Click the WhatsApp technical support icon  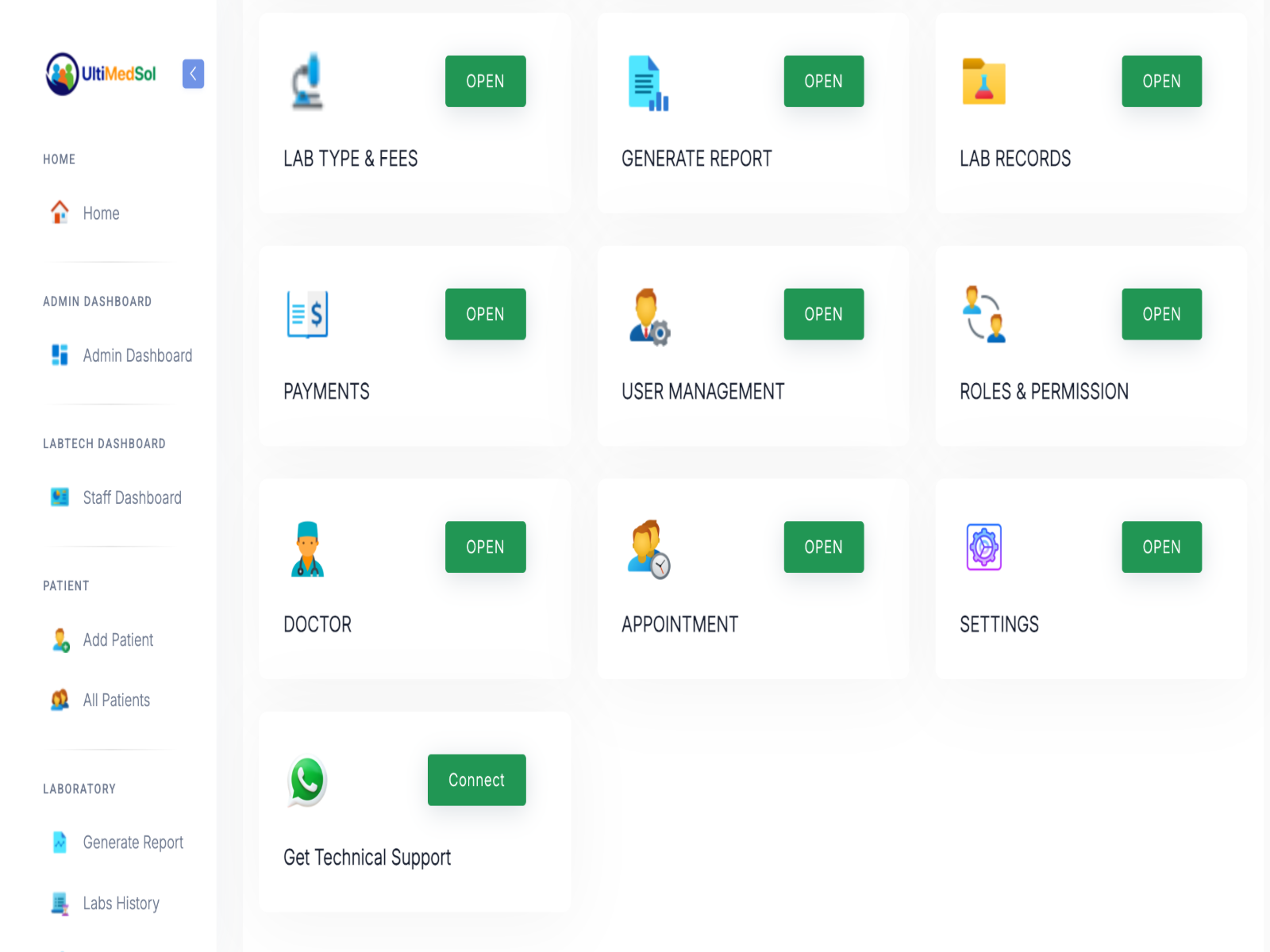307,781
